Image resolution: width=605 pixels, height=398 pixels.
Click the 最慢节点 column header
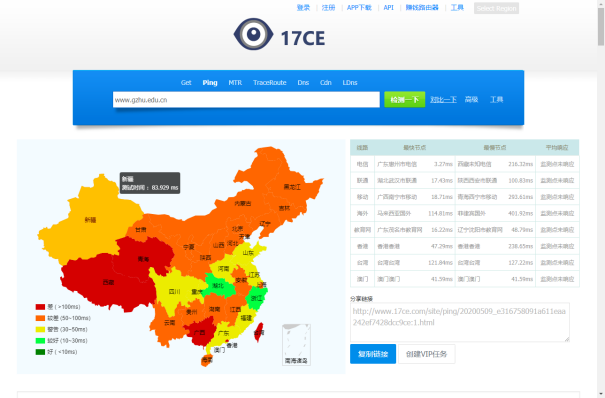click(495, 147)
